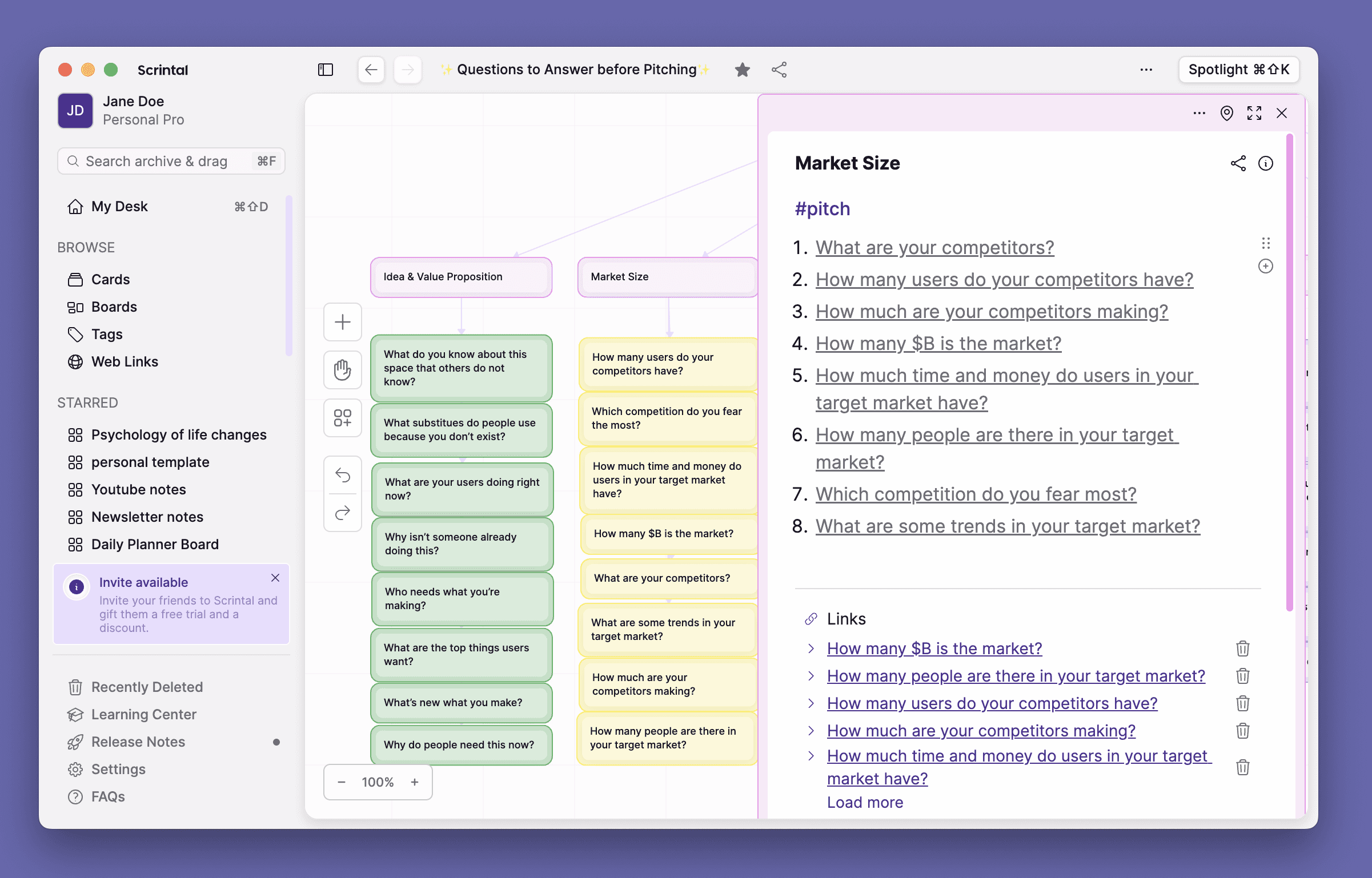Click the add card plus tool
This screenshot has width=1372, height=878.
pos(343,322)
